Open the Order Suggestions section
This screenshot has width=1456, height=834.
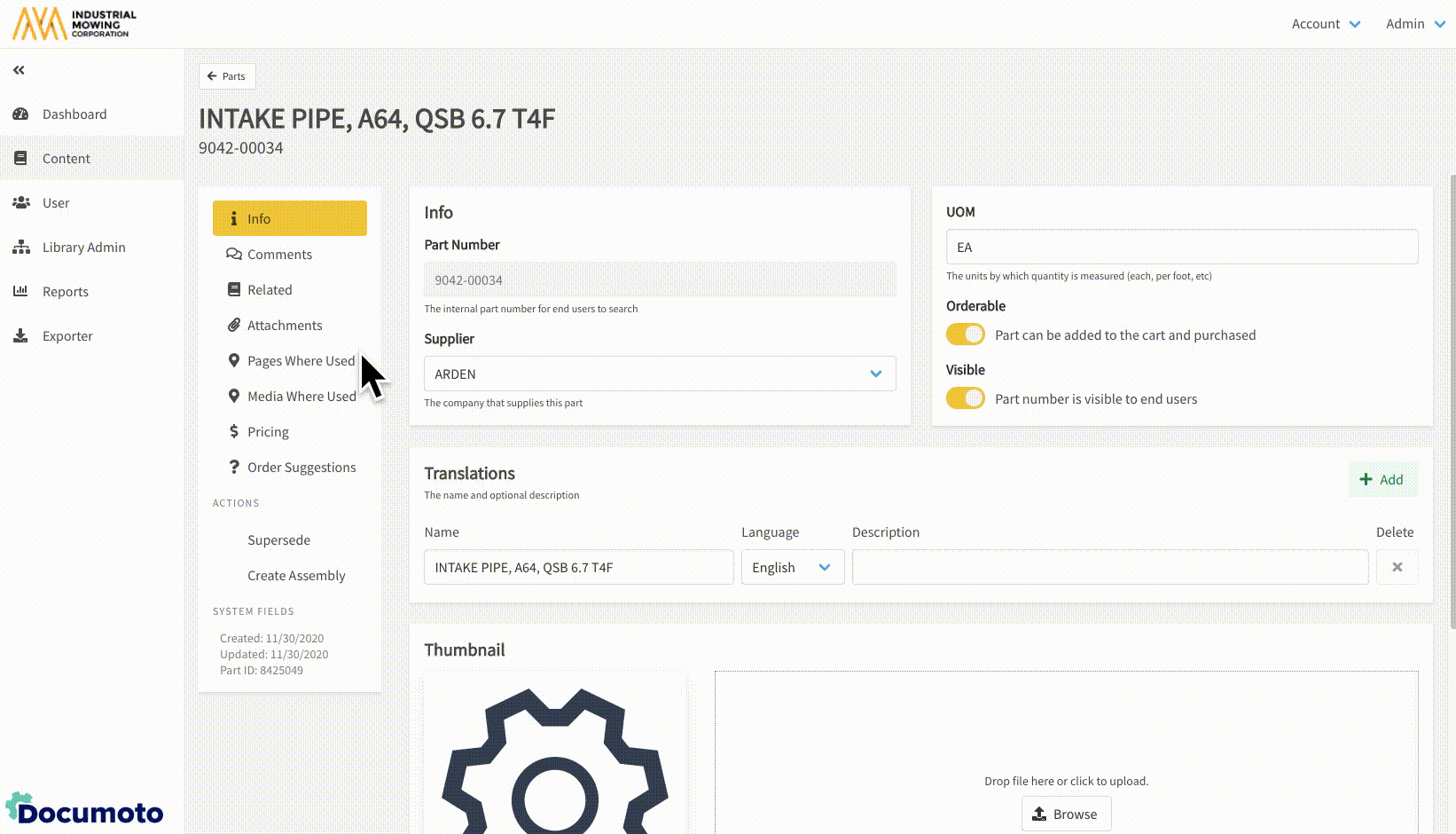(x=301, y=468)
